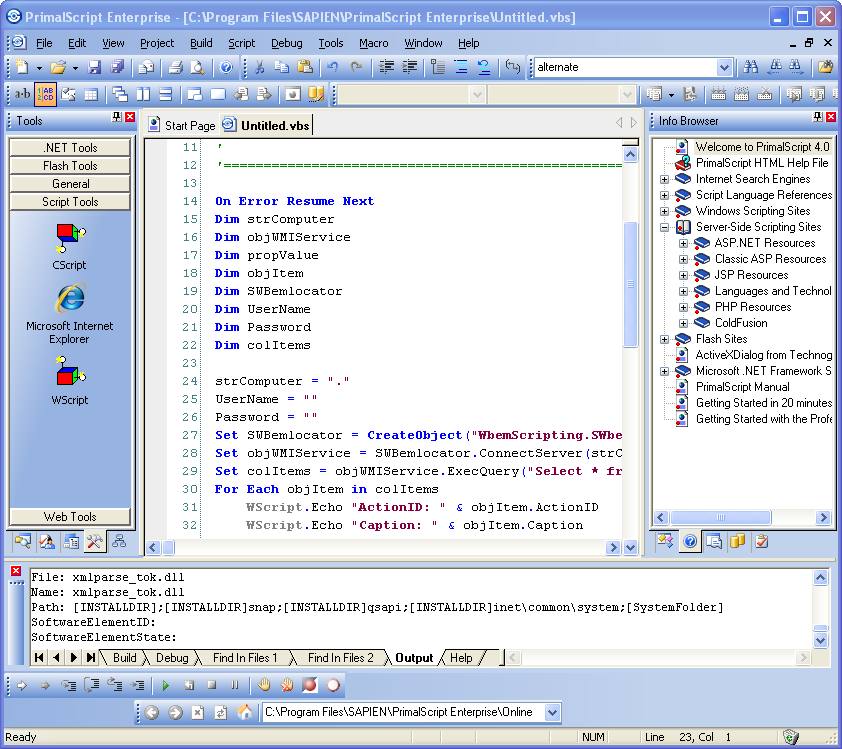The height and width of the screenshot is (749, 842).
Task: Click the output pane scroll down arrow
Action: 820,640
